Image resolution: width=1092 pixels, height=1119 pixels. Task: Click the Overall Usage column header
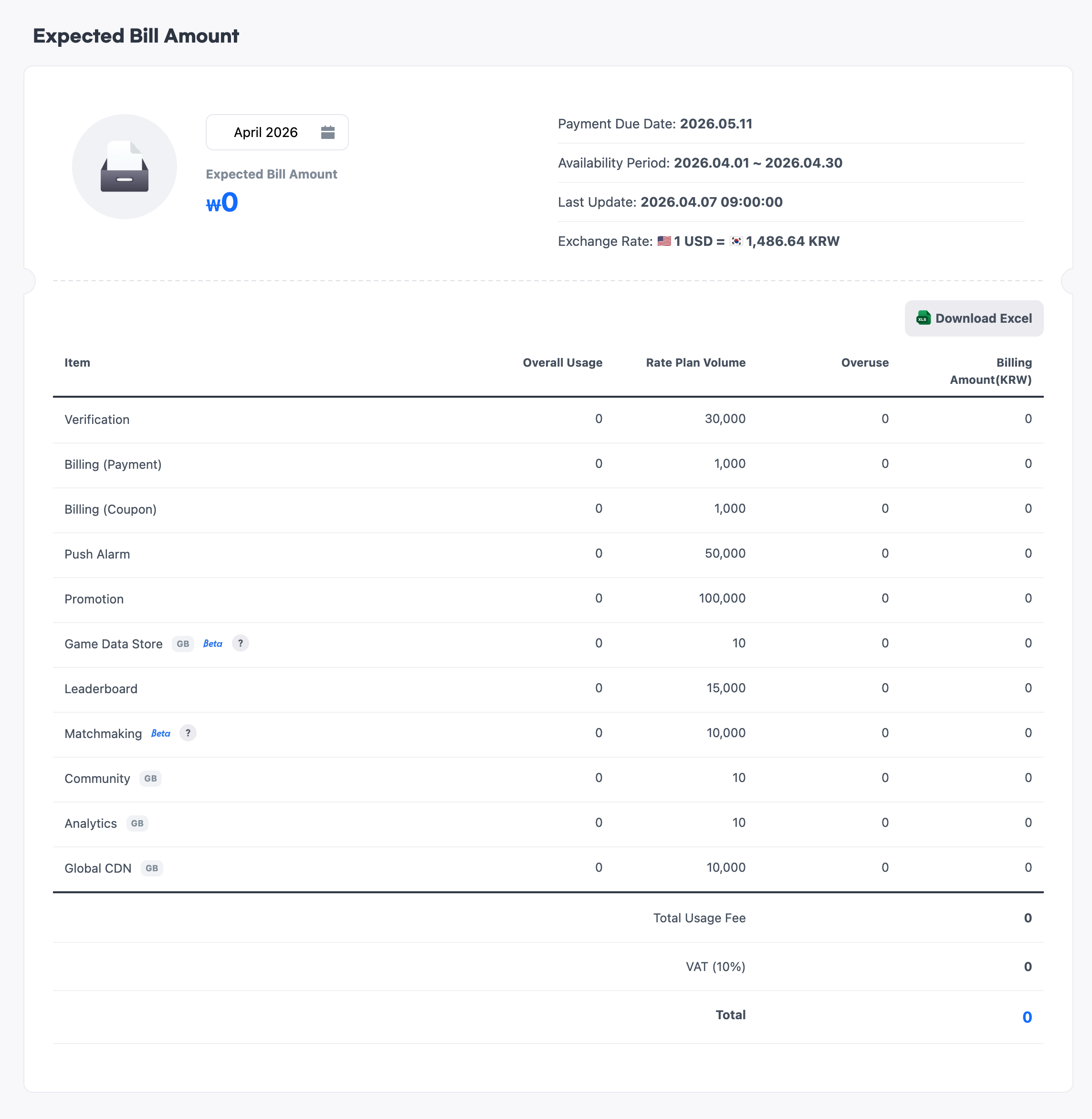coord(562,362)
